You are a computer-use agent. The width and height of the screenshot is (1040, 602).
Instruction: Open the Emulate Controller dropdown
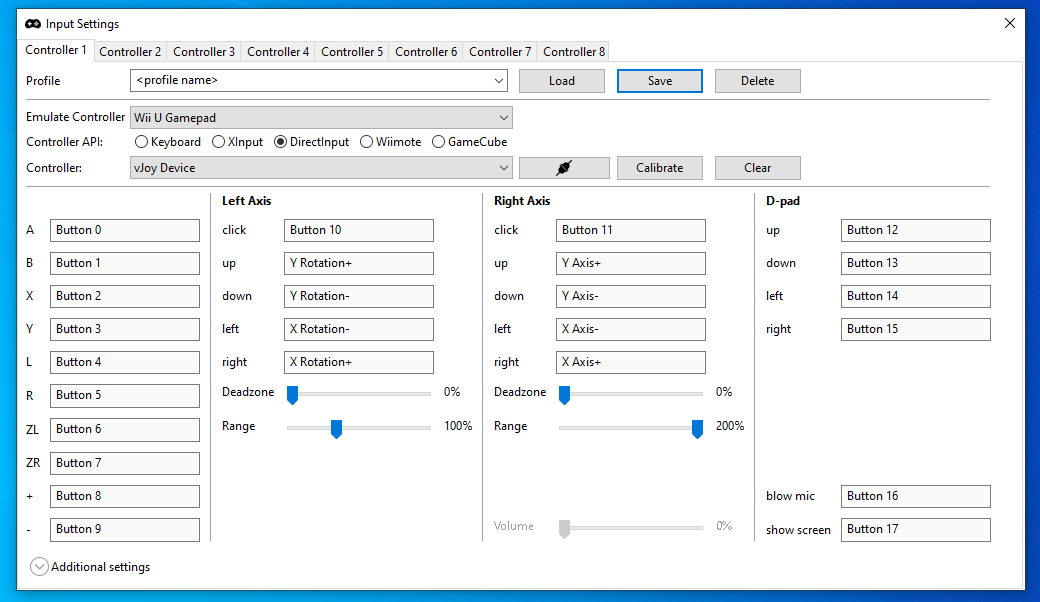tap(321, 117)
